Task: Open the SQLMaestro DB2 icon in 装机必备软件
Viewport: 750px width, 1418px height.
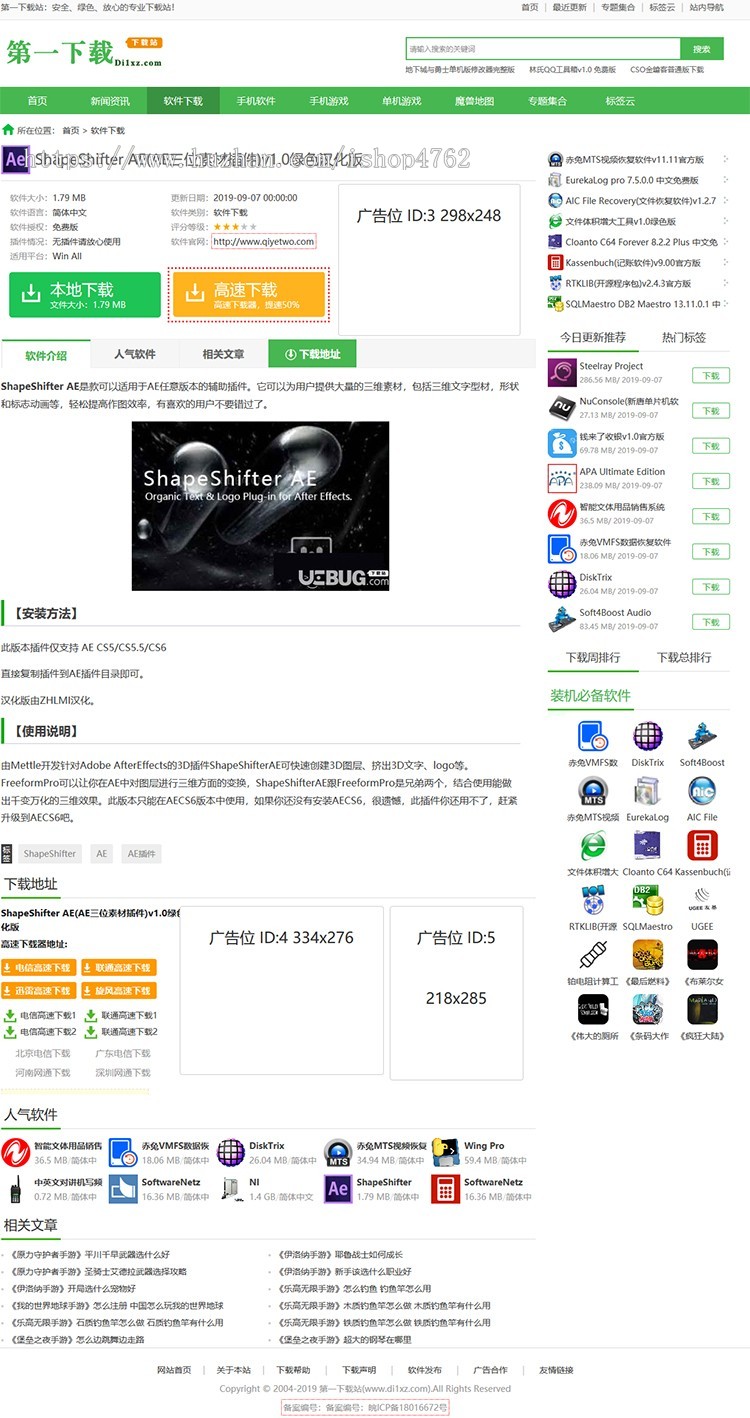Action: click(647, 900)
